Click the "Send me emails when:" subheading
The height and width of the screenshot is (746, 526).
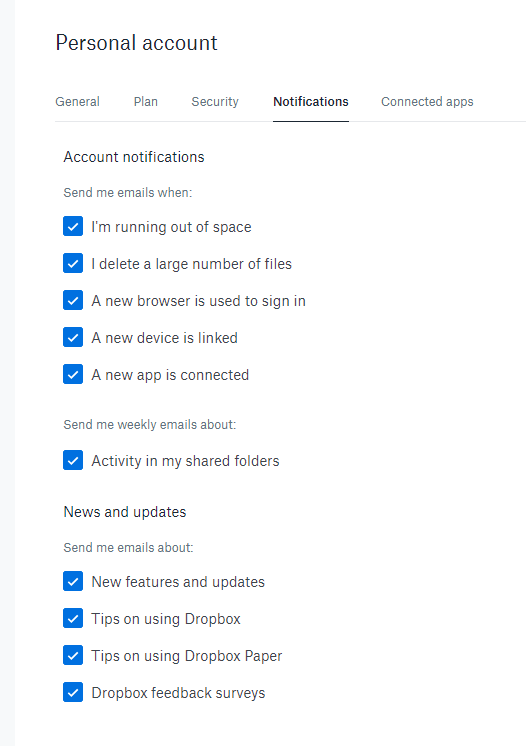coord(128,193)
